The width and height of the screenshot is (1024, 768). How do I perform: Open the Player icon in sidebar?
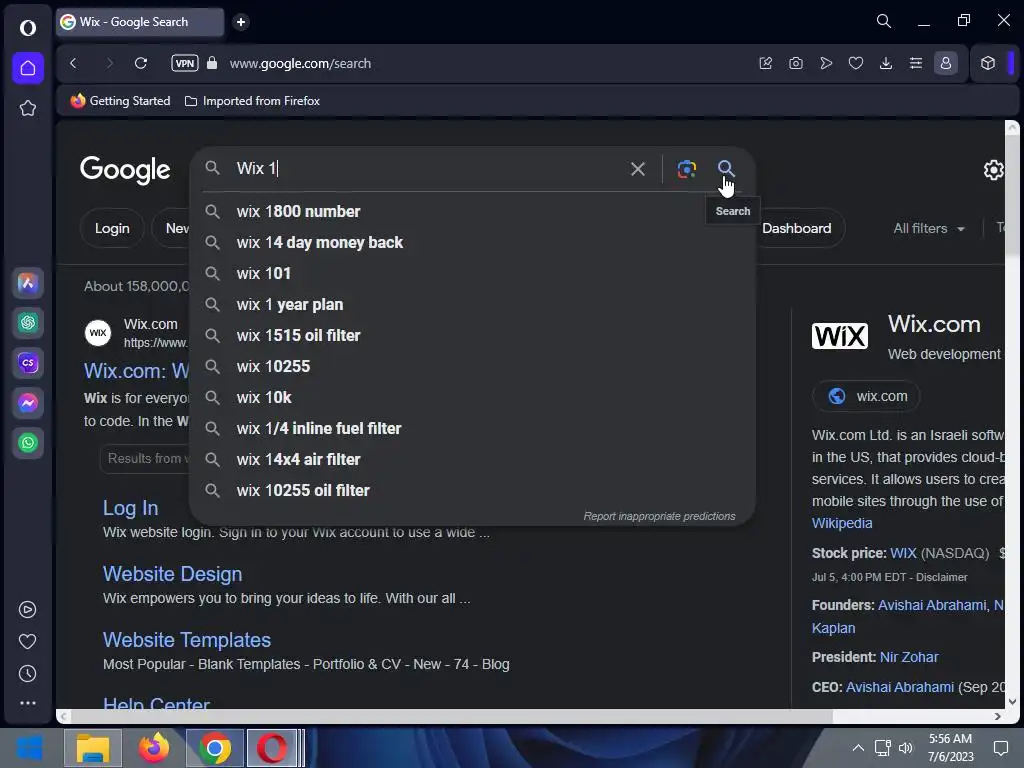[27, 609]
